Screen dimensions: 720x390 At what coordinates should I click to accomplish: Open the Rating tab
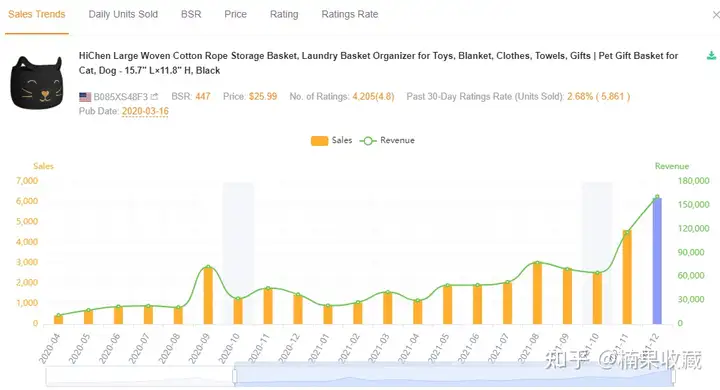284,14
